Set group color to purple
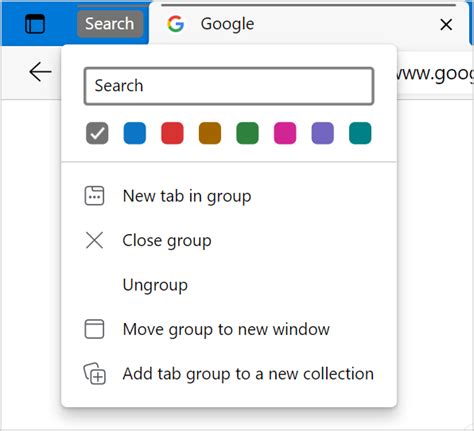Image resolution: width=474 pixels, height=431 pixels. pos(322,133)
